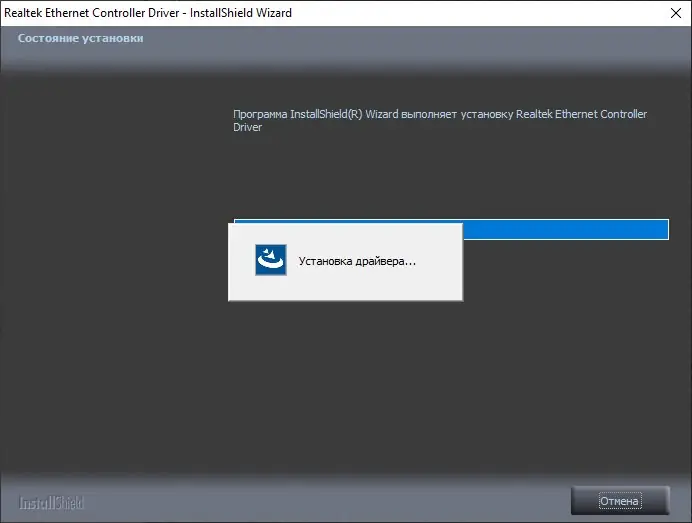Close the InstallShield Wizard window
Image resolution: width=692 pixels, height=523 pixels.
(x=676, y=13)
